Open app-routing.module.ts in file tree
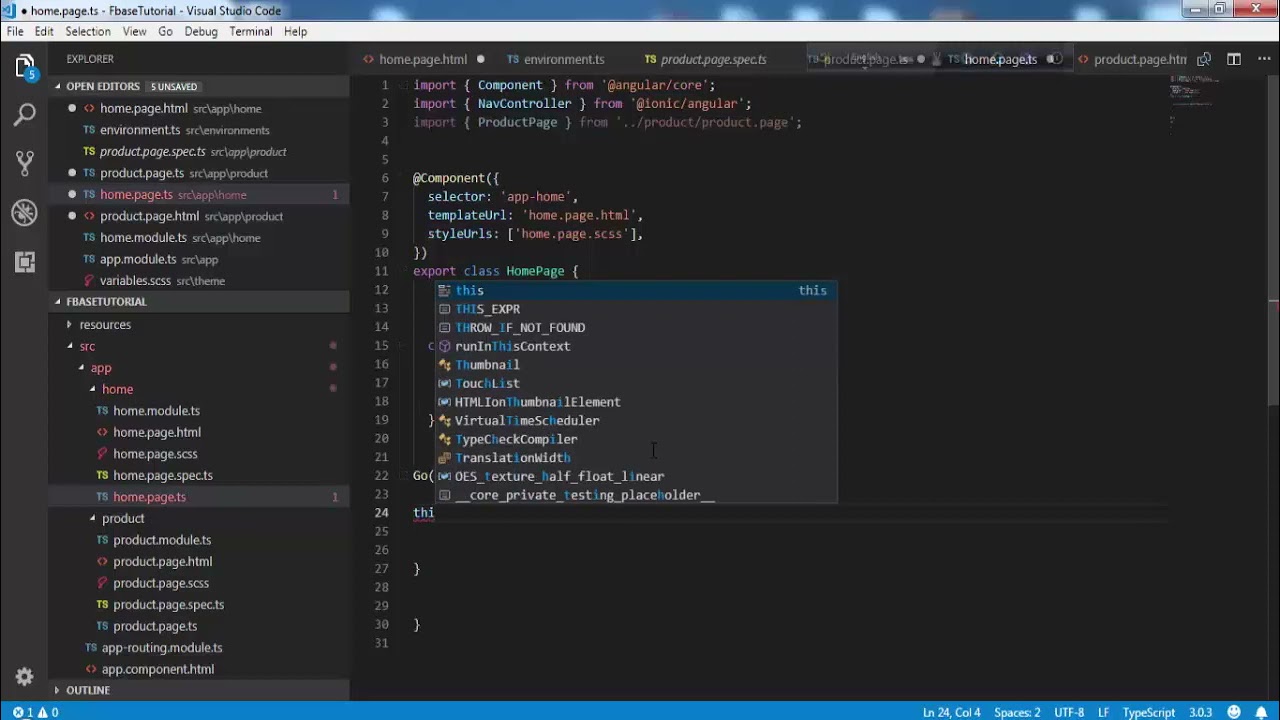 pos(199,647)
